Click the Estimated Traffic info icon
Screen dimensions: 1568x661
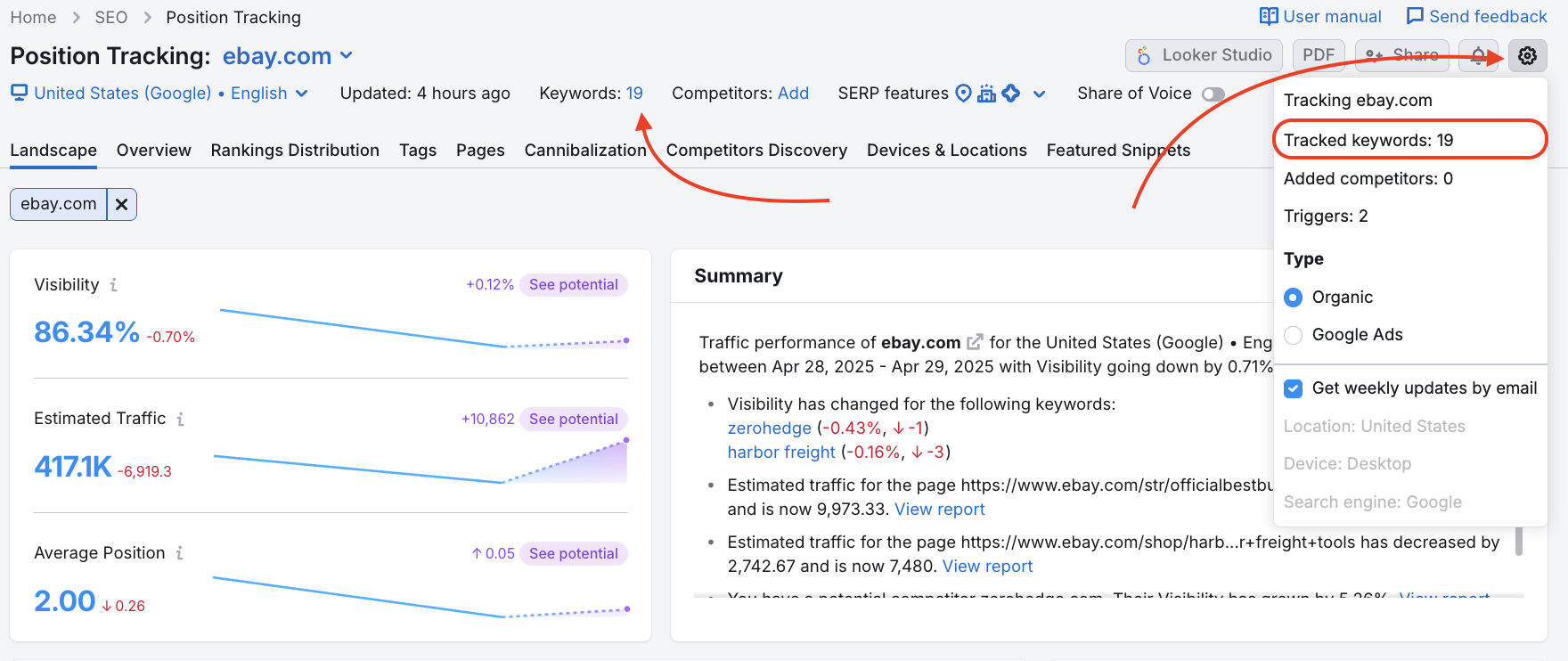coord(180,419)
